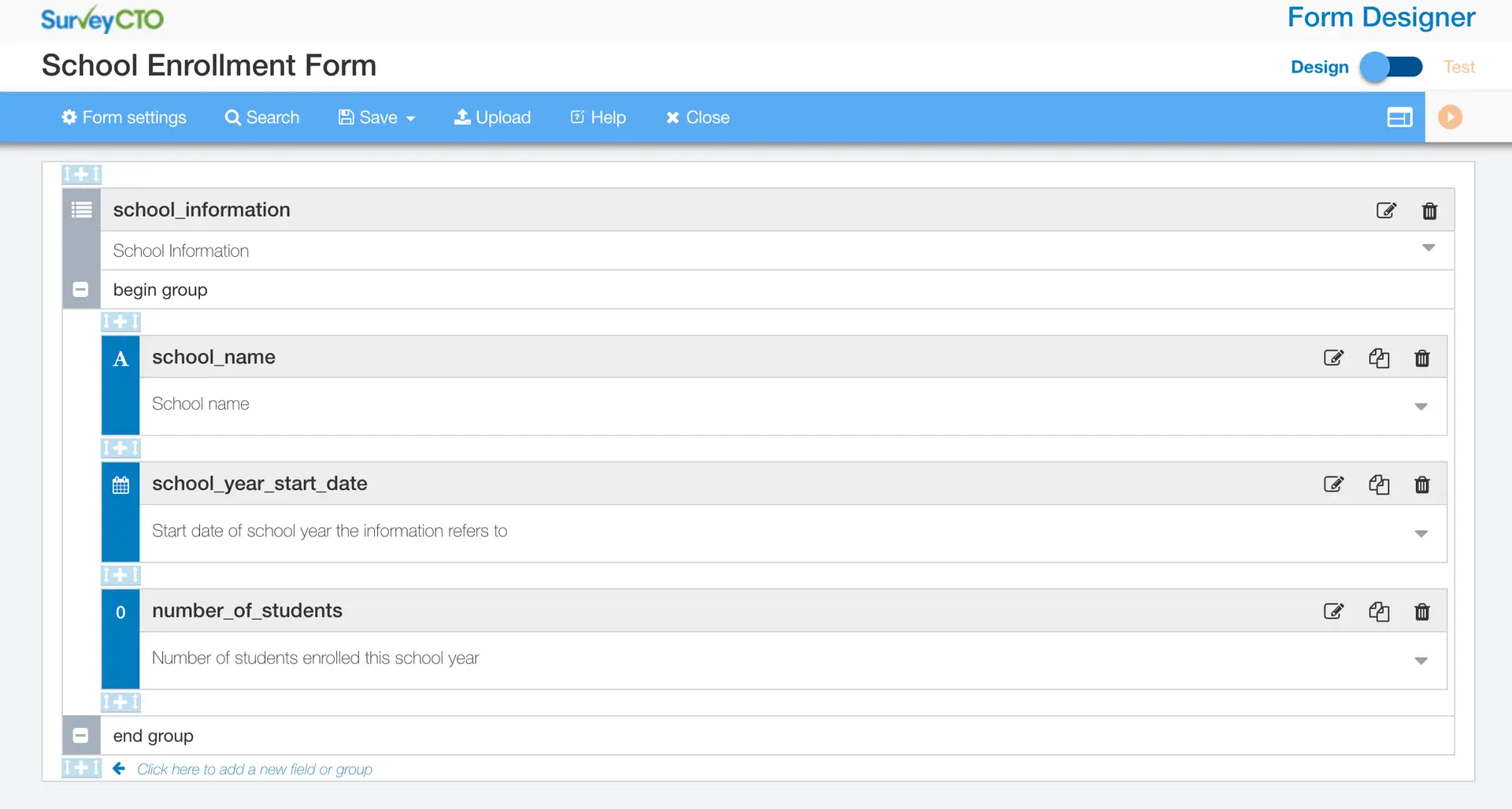1512x809 pixels.
Task: Delete the school_information group via trash icon
Action: coord(1430,210)
